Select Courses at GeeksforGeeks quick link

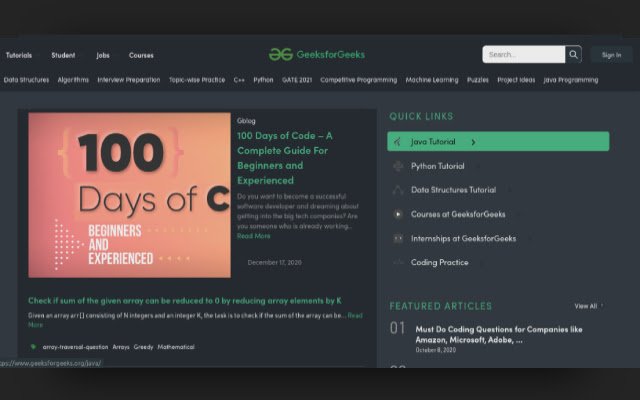(458, 214)
